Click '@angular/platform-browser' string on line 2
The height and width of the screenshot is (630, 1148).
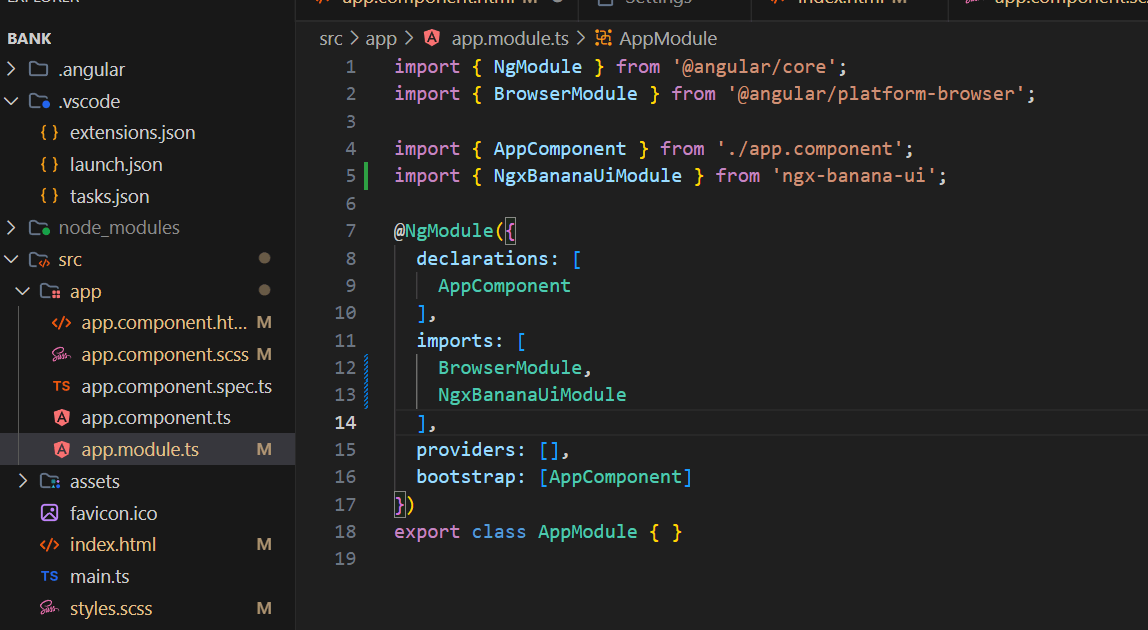click(876, 94)
